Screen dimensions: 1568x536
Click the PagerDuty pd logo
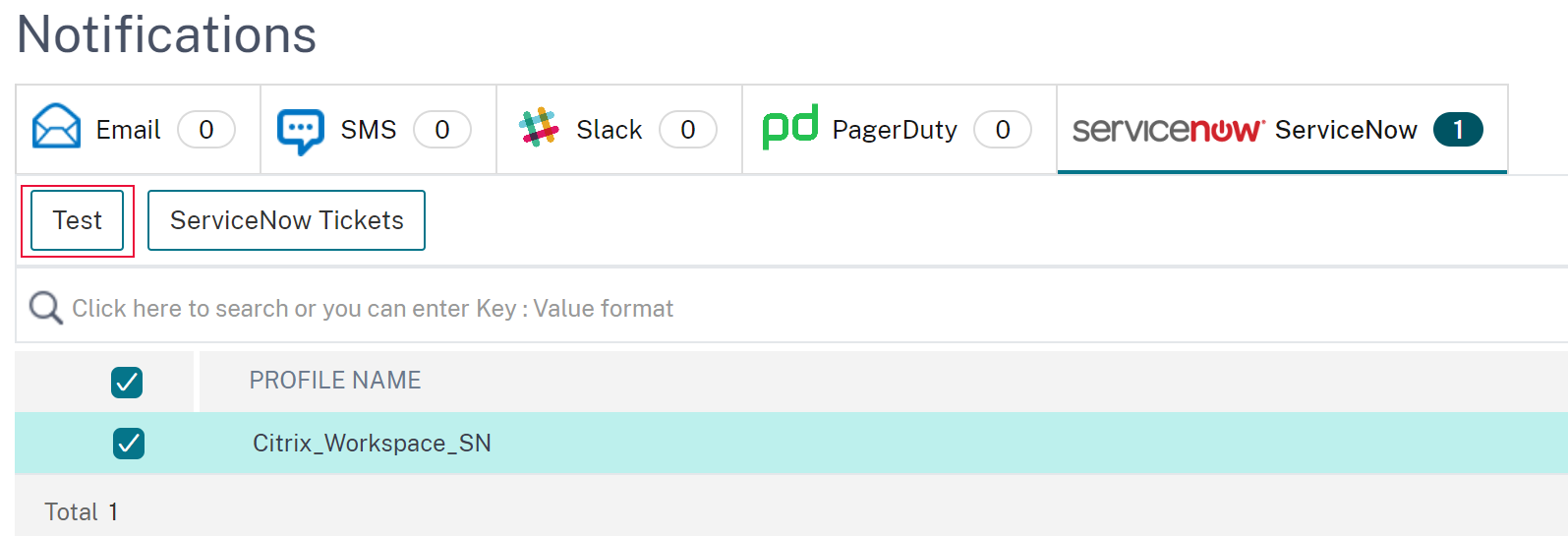790,128
